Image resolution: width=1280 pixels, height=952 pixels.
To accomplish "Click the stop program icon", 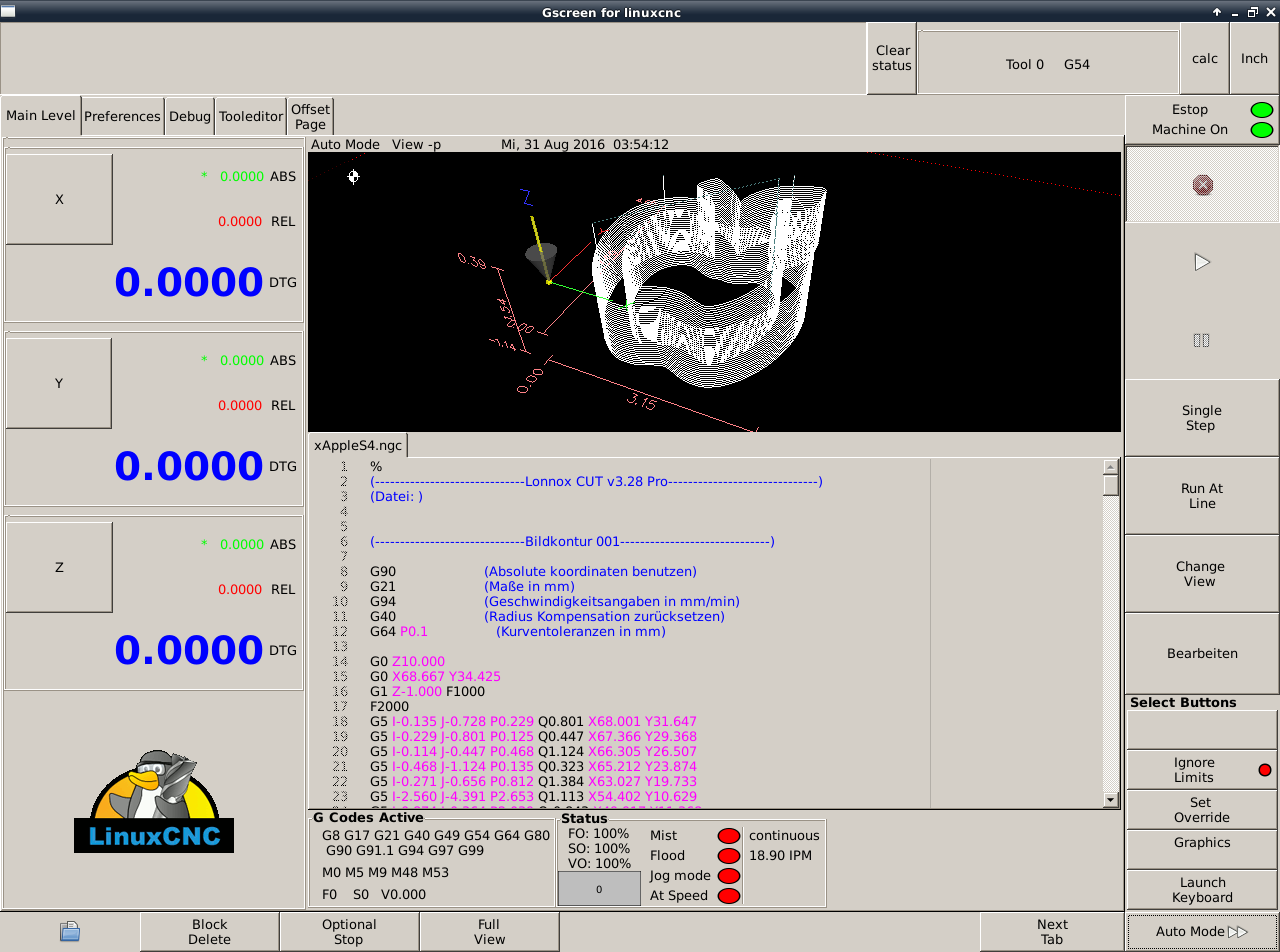I will tap(1202, 185).
